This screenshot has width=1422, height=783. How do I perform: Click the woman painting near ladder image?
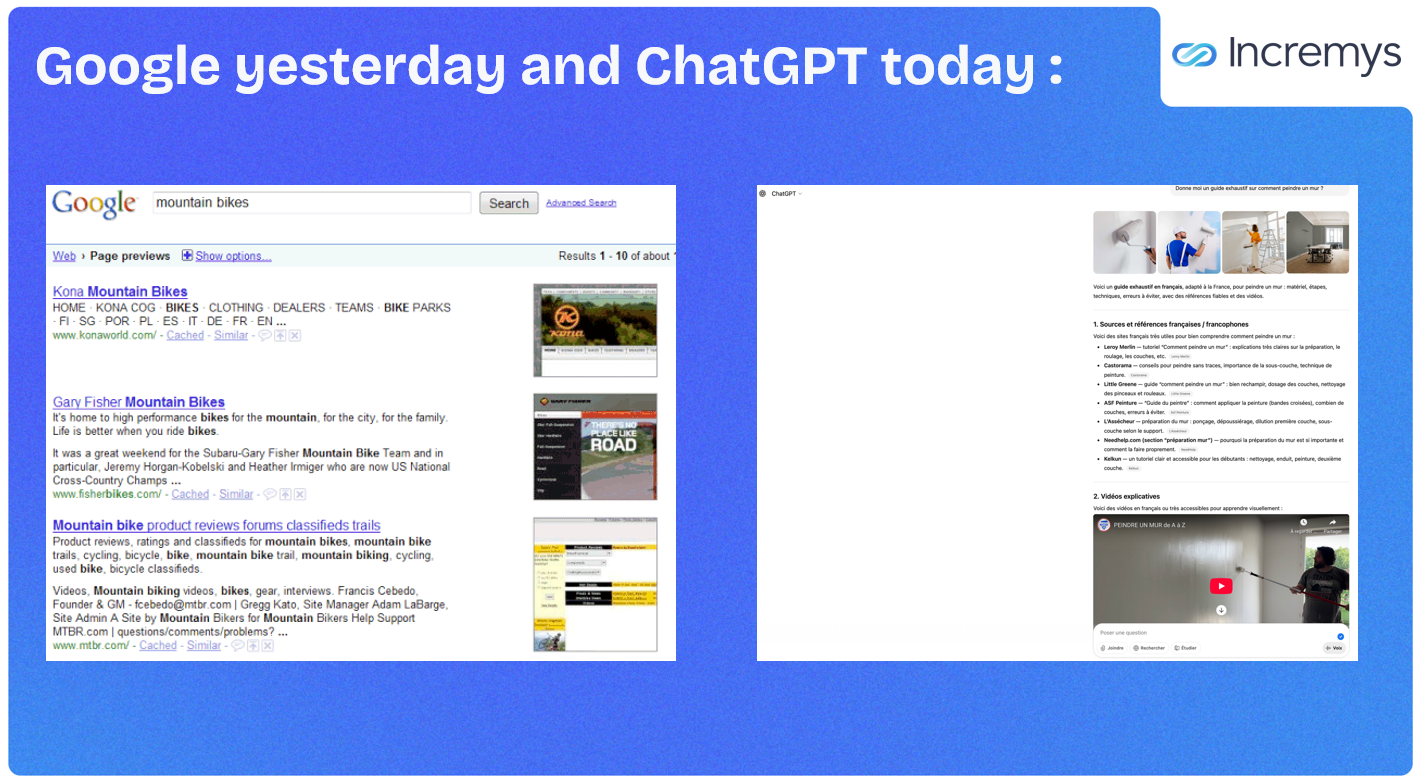click(1253, 242)
